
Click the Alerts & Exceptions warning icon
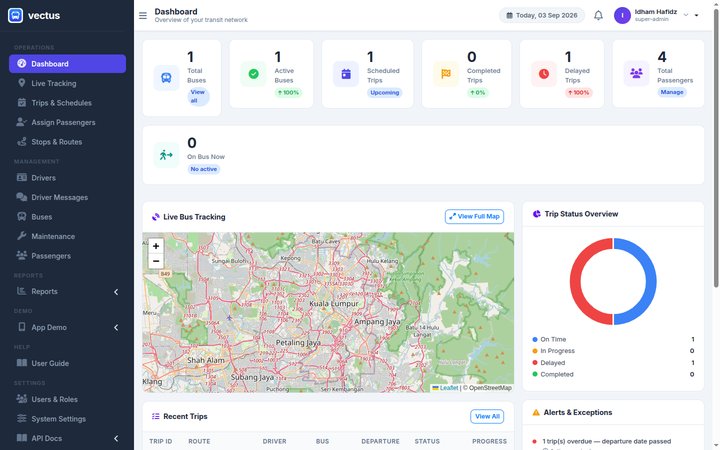(x=536, y=412)
